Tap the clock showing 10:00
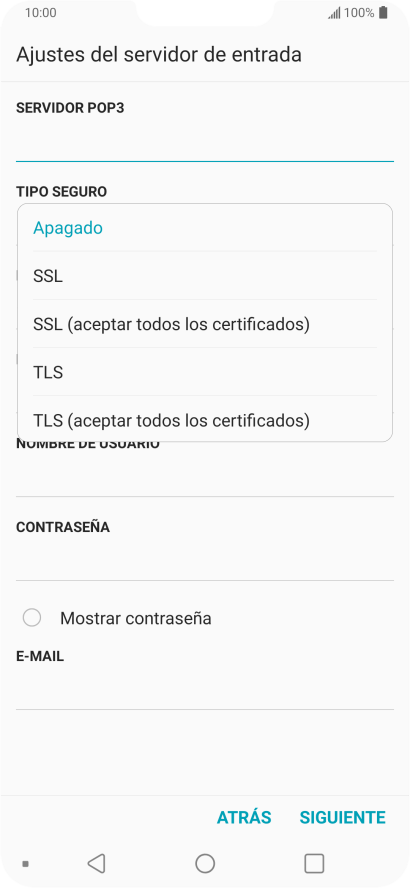Screen dimensions: 410x888 [x=41, y=12]
